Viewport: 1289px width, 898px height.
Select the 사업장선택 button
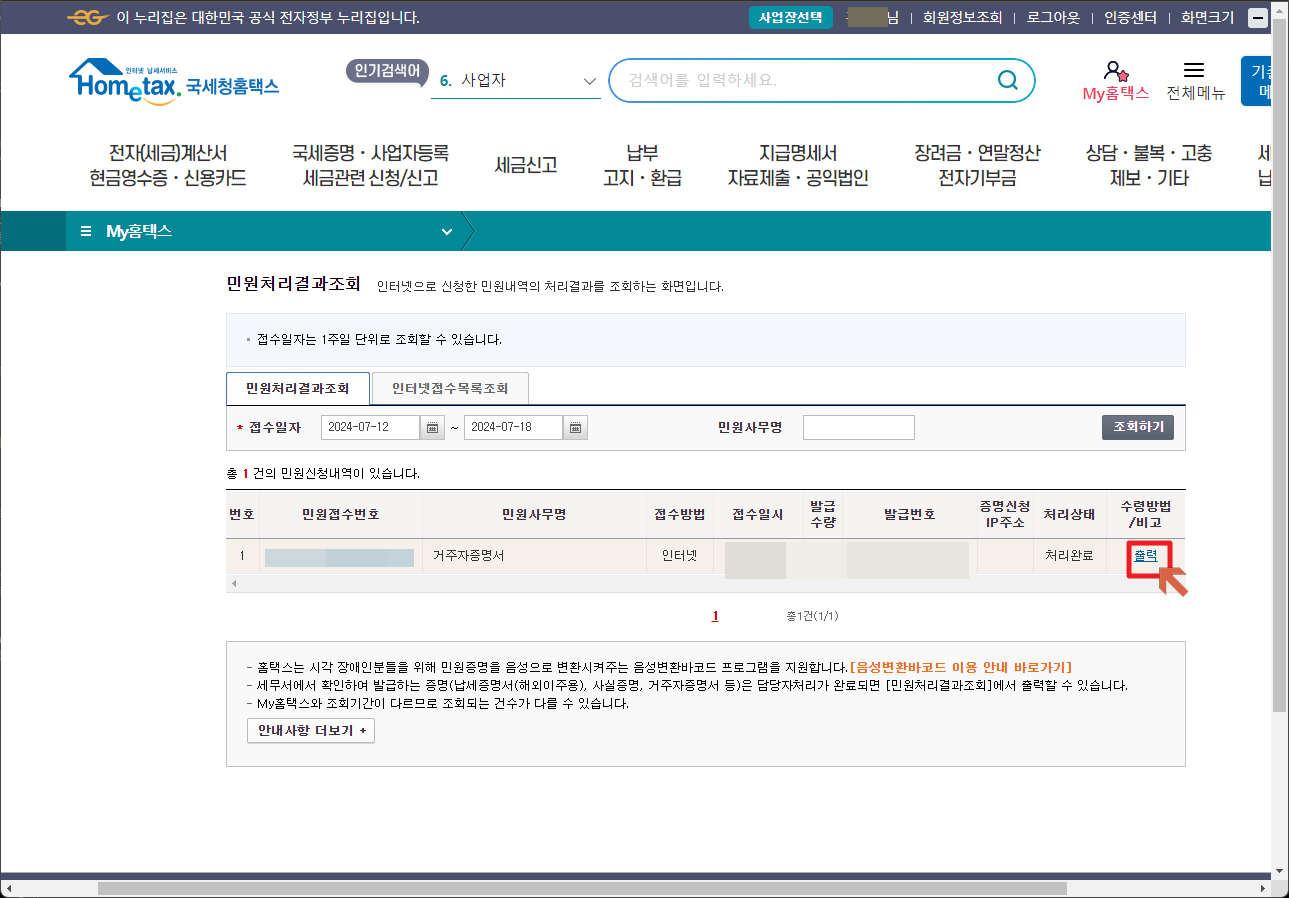(790, 17)
